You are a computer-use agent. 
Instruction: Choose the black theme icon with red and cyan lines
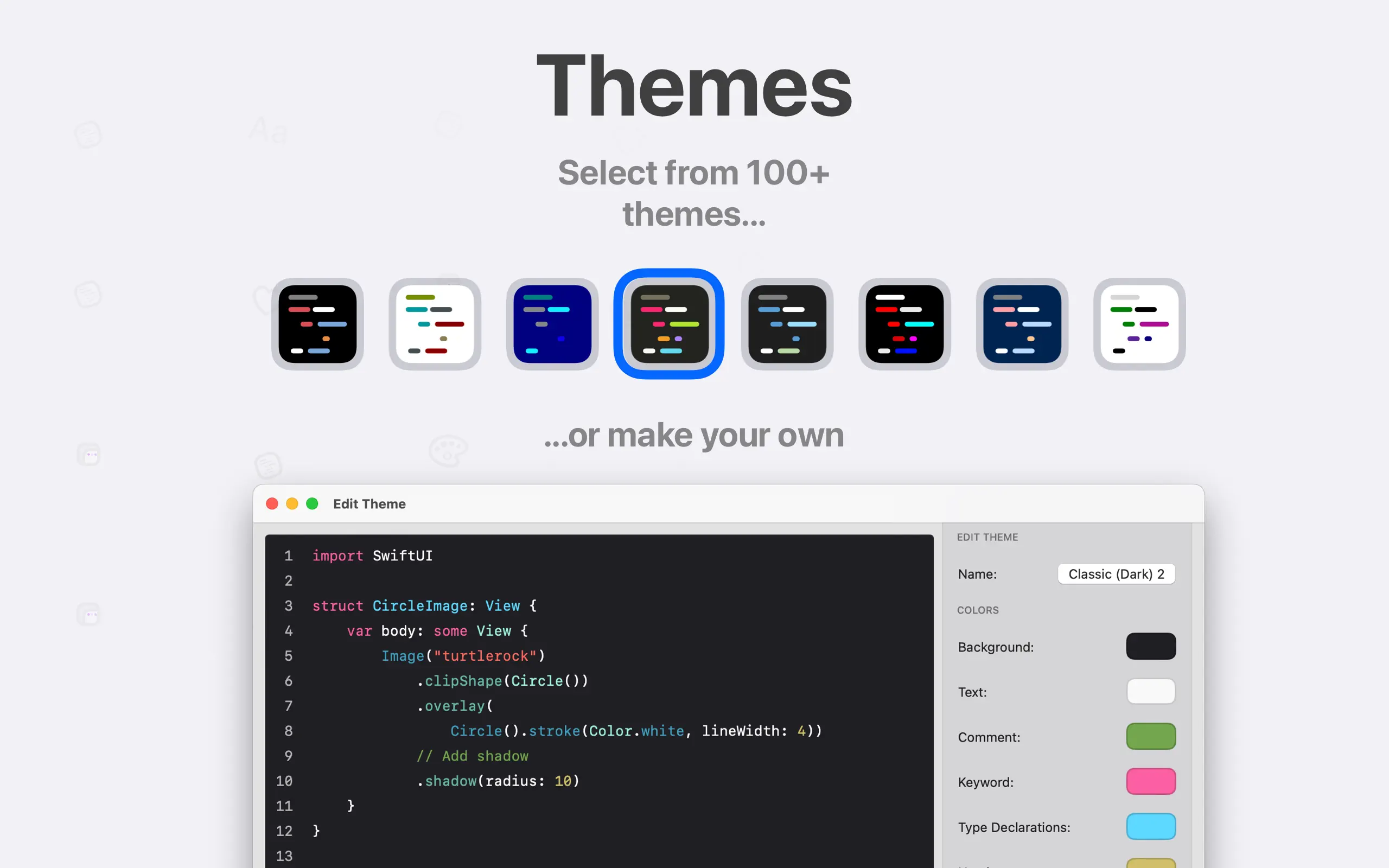[904, 324]
